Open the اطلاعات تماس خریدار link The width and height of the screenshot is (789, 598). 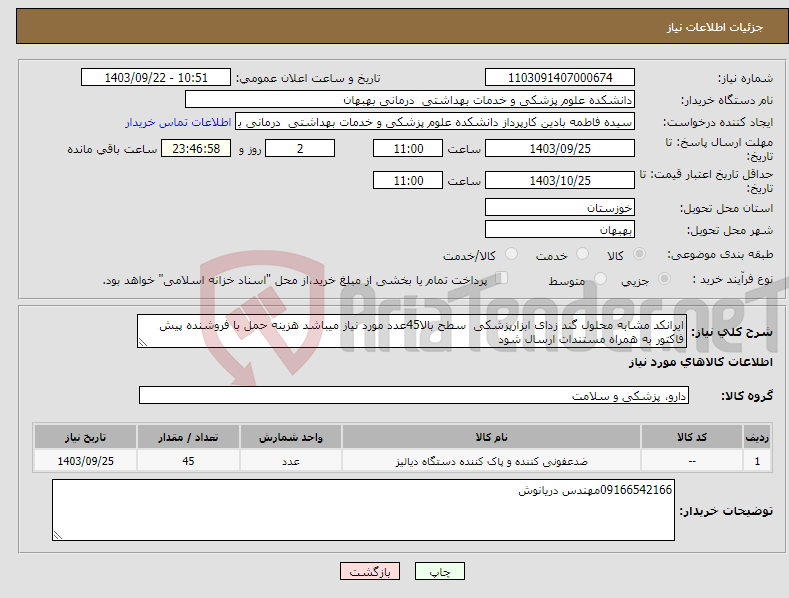[x=178, y=122]
